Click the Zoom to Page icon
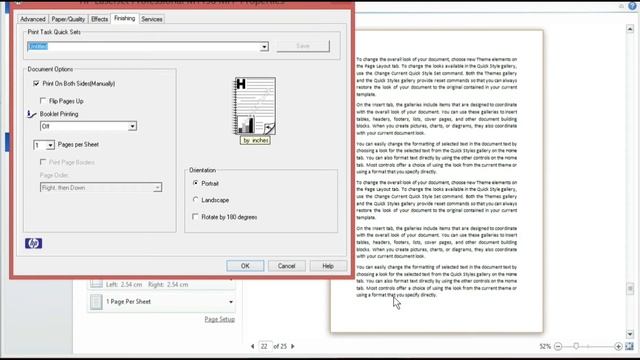Screen dimensions: 640x360 pyautogui.click(x=629, y=346)
